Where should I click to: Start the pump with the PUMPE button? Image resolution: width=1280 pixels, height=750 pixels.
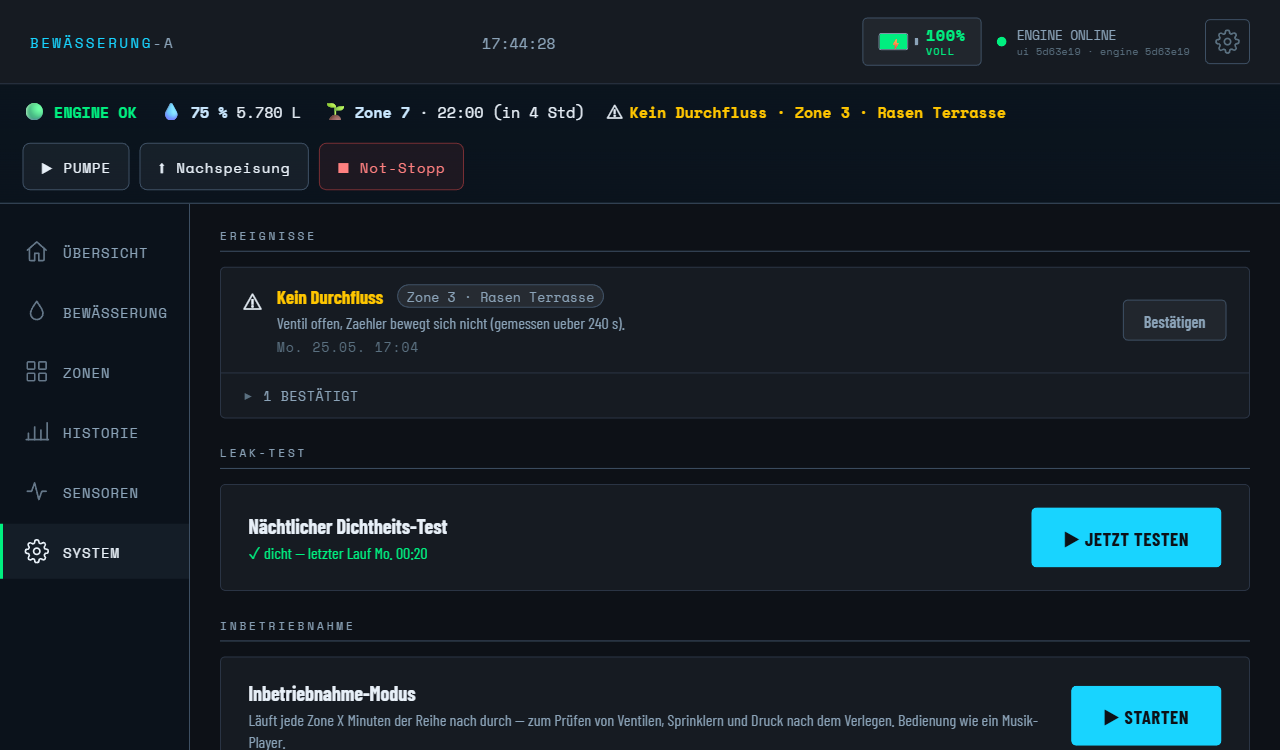[x=76, y=167]
